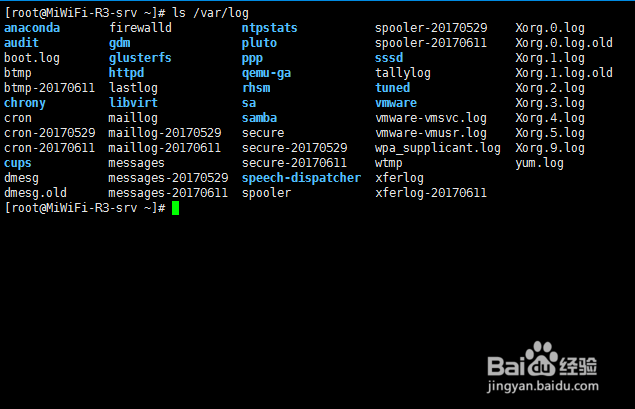Screen dimensions: 635x409
Task: Click the ls /var/log command text
Action: coord(211,13)
